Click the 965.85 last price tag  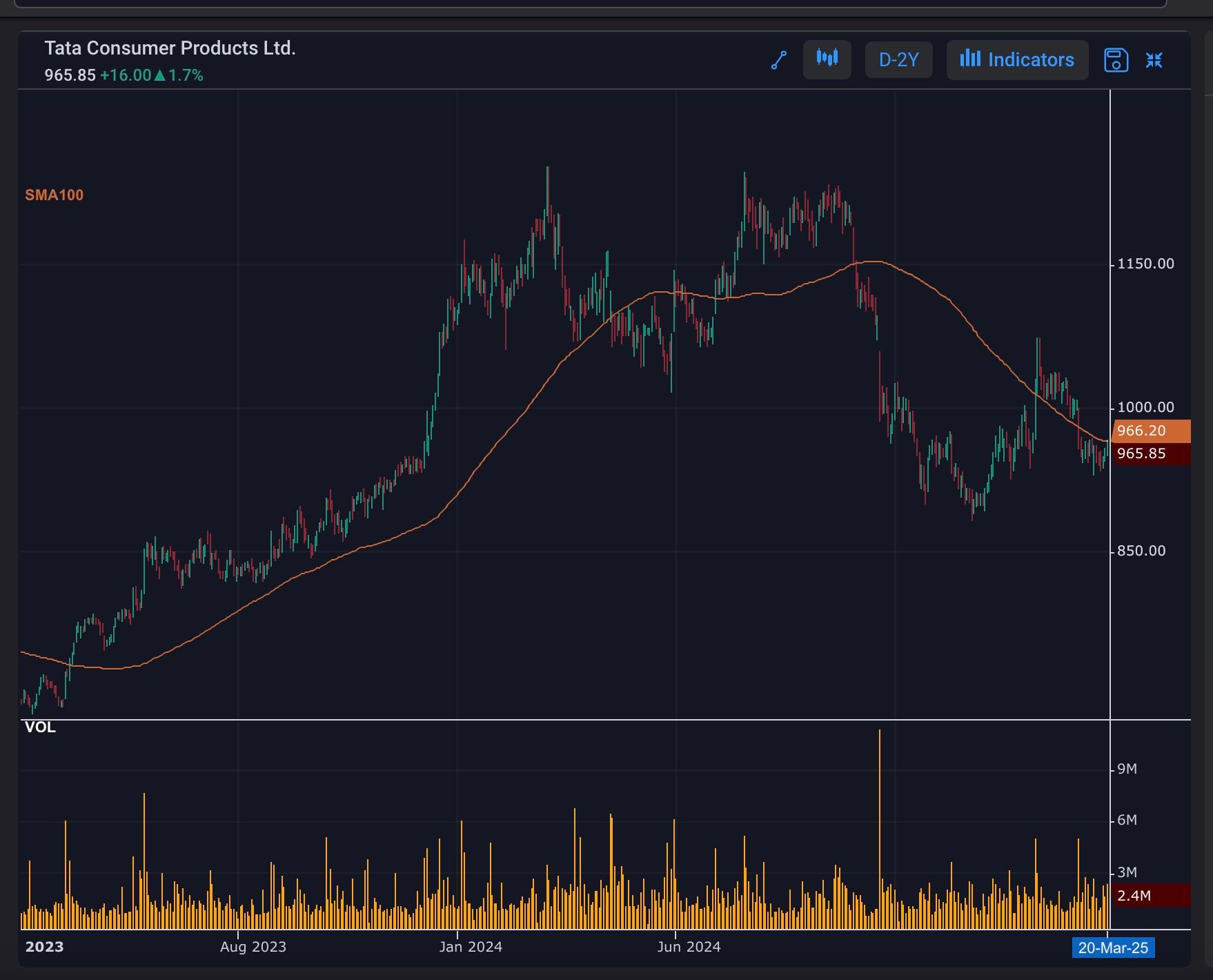point(1152,453)
